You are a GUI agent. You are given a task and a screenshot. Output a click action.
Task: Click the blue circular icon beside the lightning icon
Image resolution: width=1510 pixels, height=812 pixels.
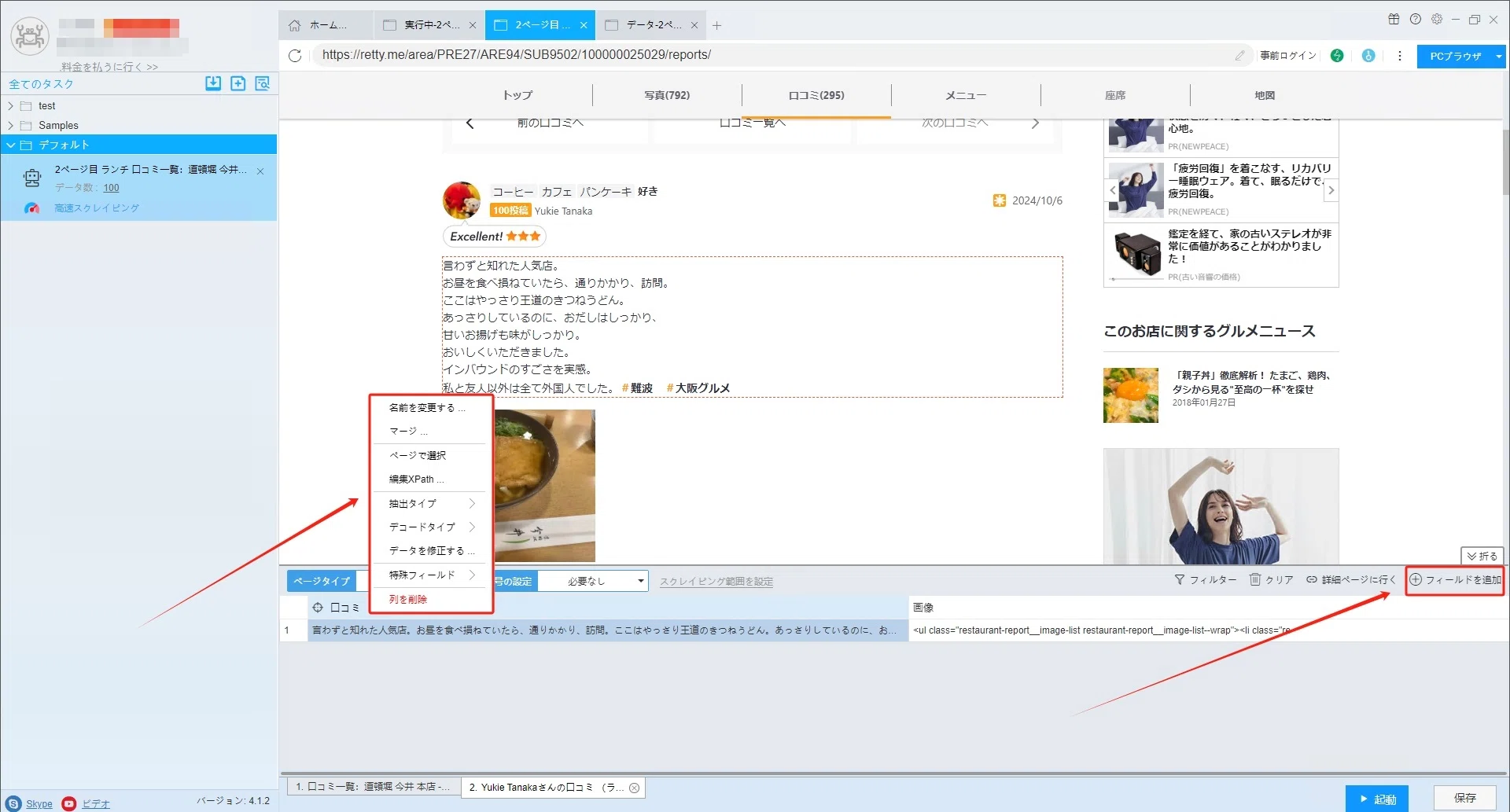tap(1368, 56)
